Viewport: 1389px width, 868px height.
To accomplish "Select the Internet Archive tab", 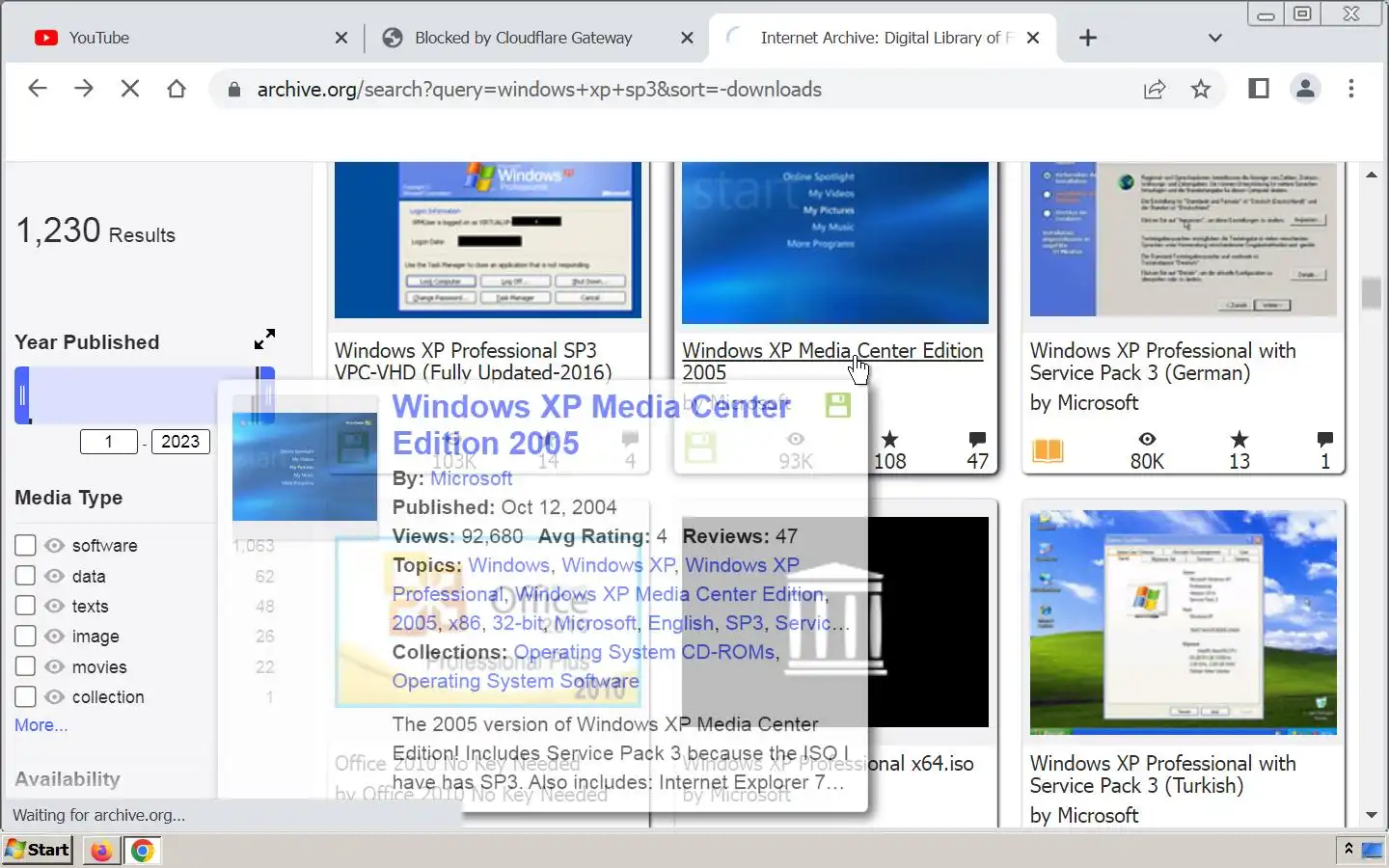I will (883, 38).
